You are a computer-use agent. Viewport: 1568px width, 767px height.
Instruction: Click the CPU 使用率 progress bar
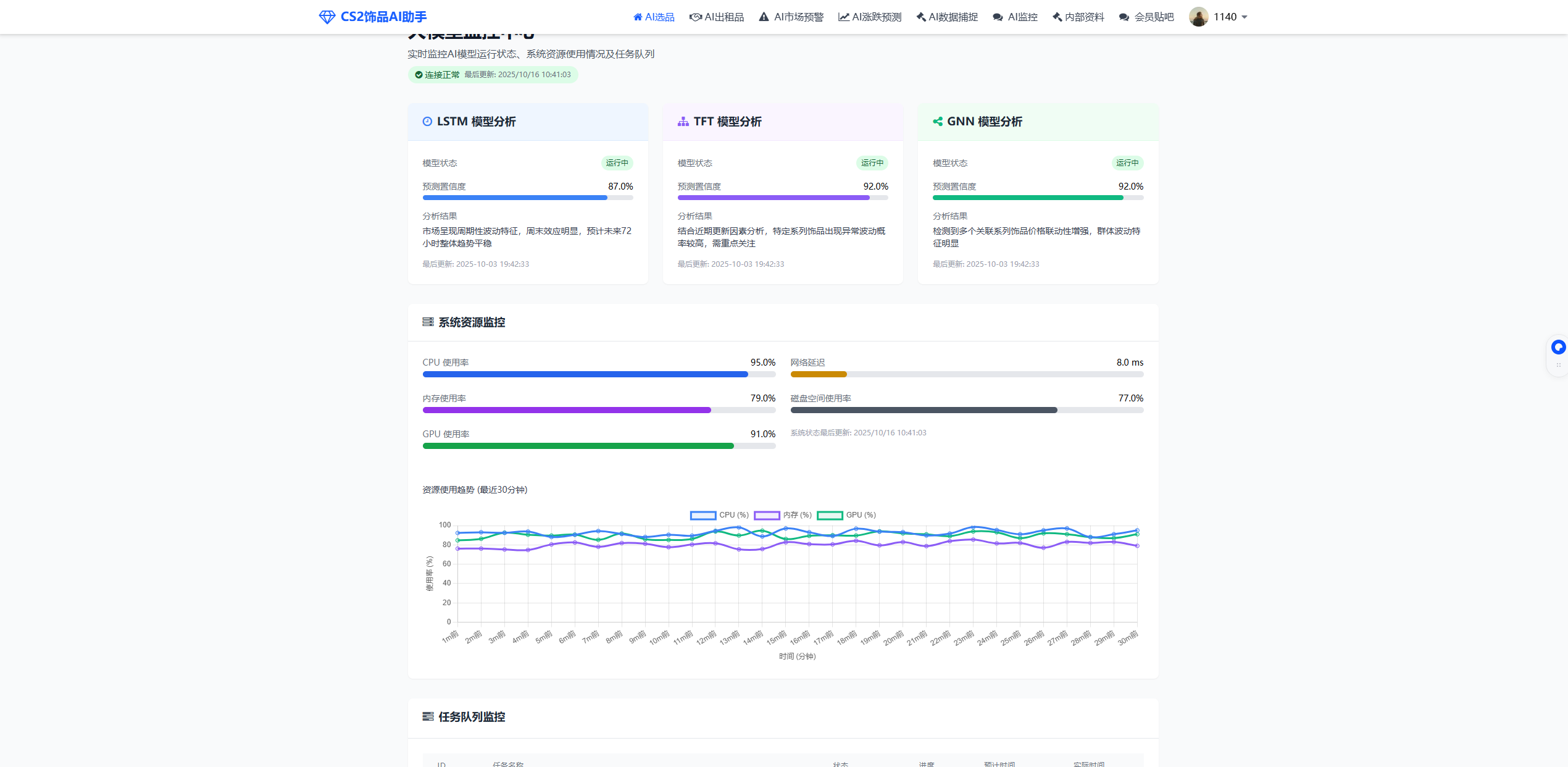click(598, 374)
